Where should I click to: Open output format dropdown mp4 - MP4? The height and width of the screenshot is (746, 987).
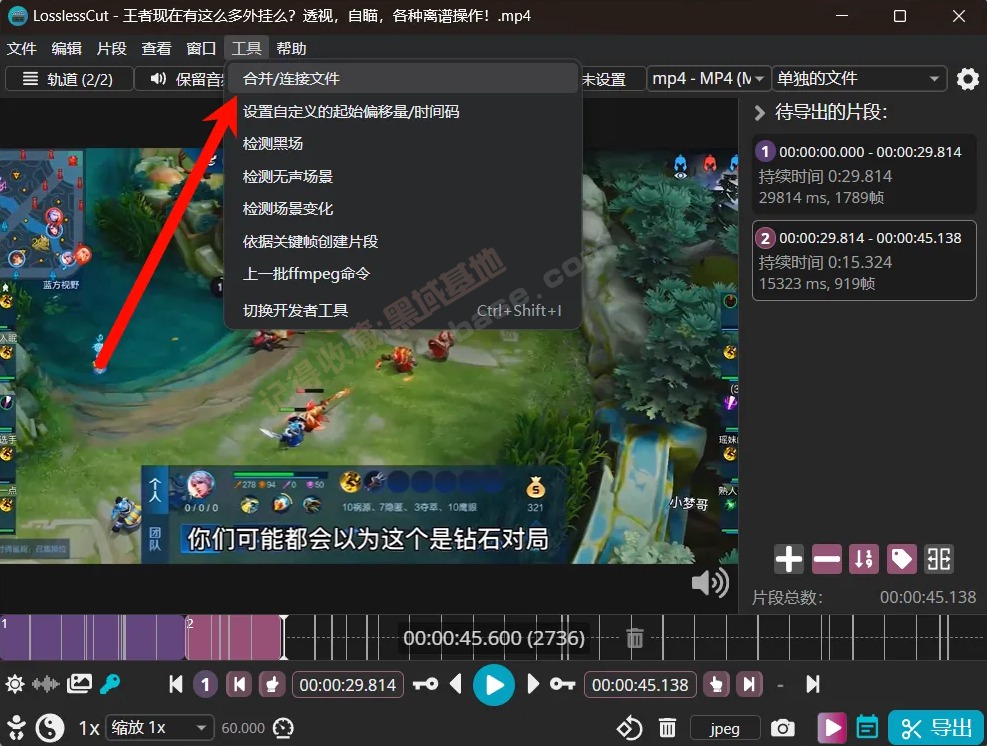709,79
